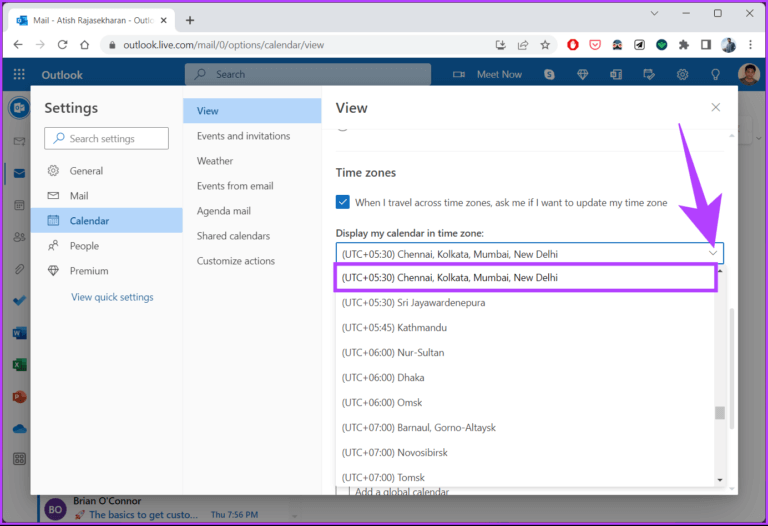Viewport: 768px width, 526px height.
Task: Pick the Omsk time zone option
Action: click(x=525, y=403)
